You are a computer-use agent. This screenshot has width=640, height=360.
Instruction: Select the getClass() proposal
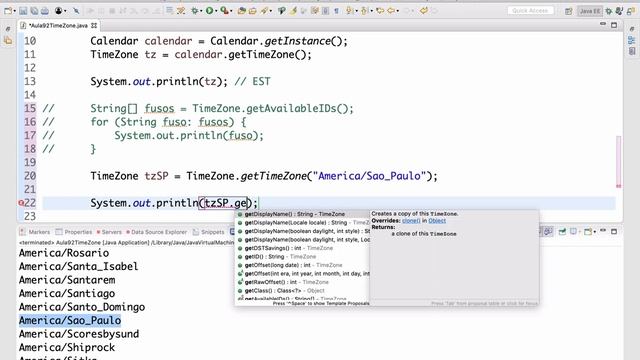pyautogui.click(x=302, y=291)
